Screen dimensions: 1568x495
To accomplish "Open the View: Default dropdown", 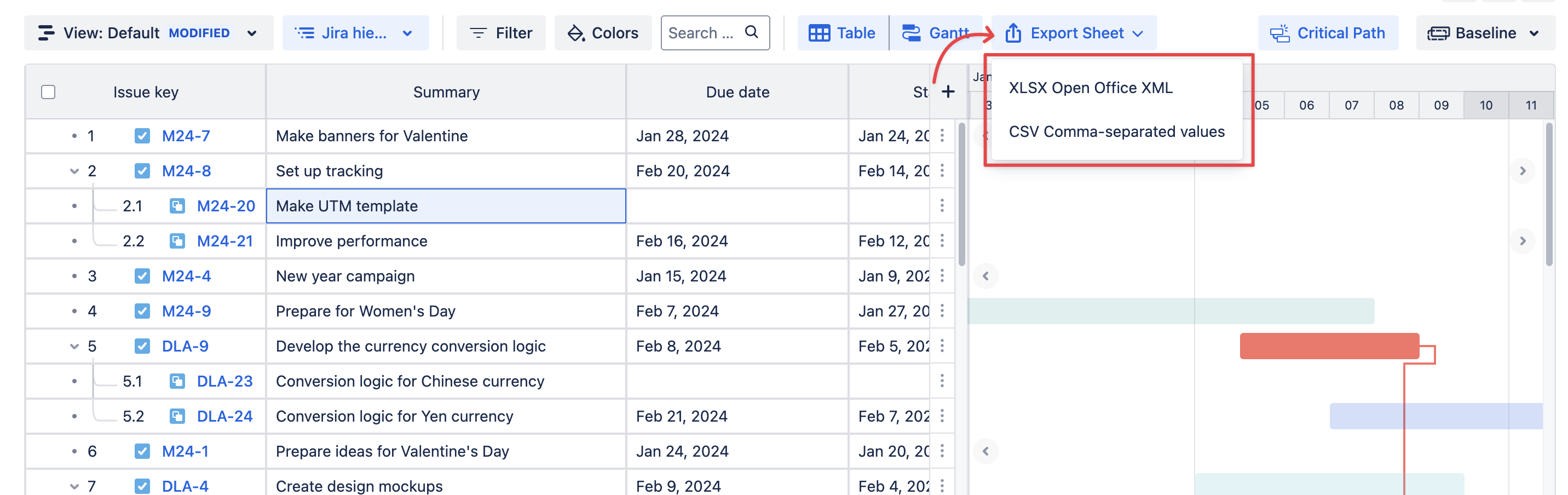I will pyautogui.click(x=148, y=33).
